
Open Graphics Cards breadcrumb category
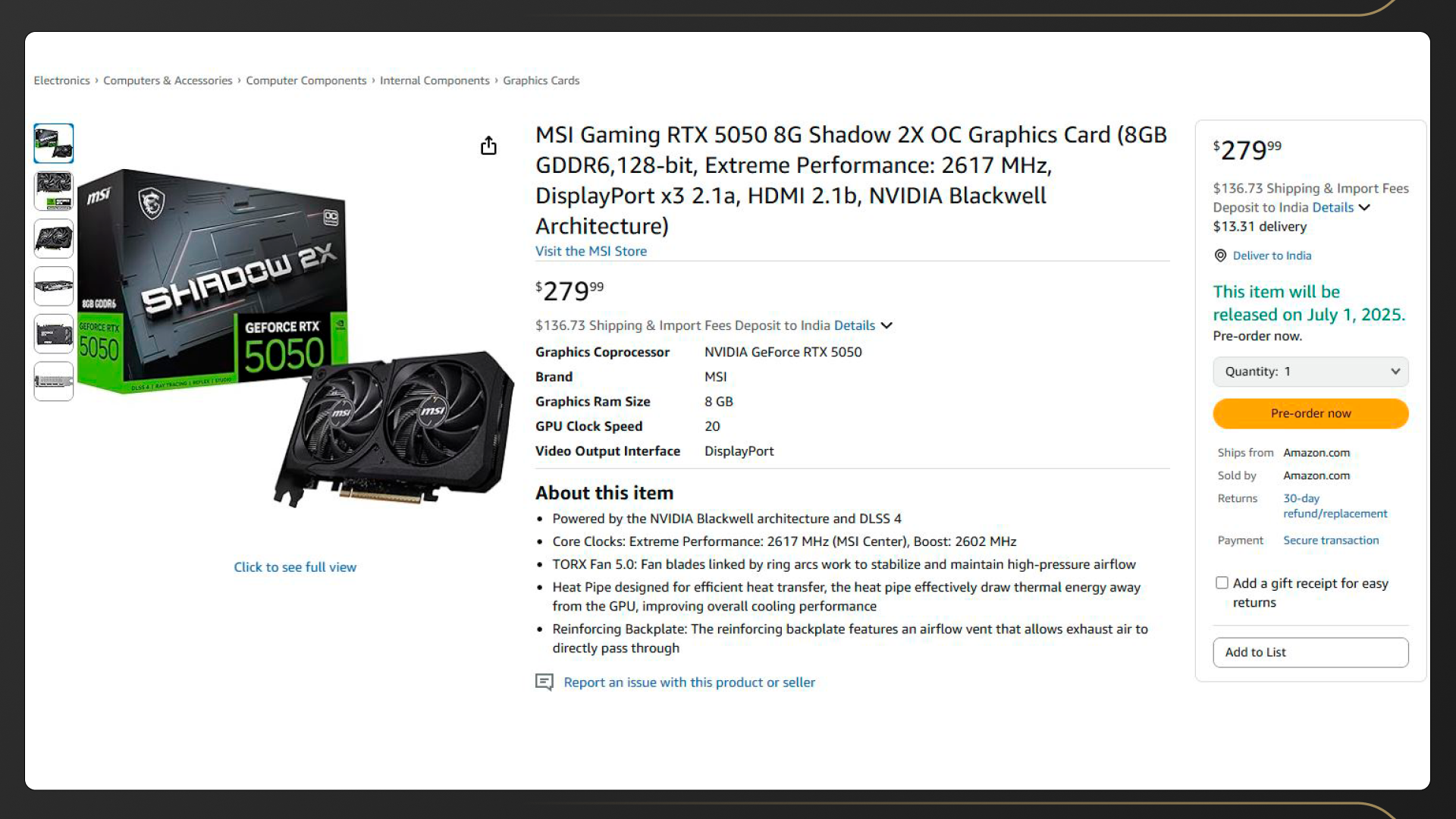[x=541, y=80]
